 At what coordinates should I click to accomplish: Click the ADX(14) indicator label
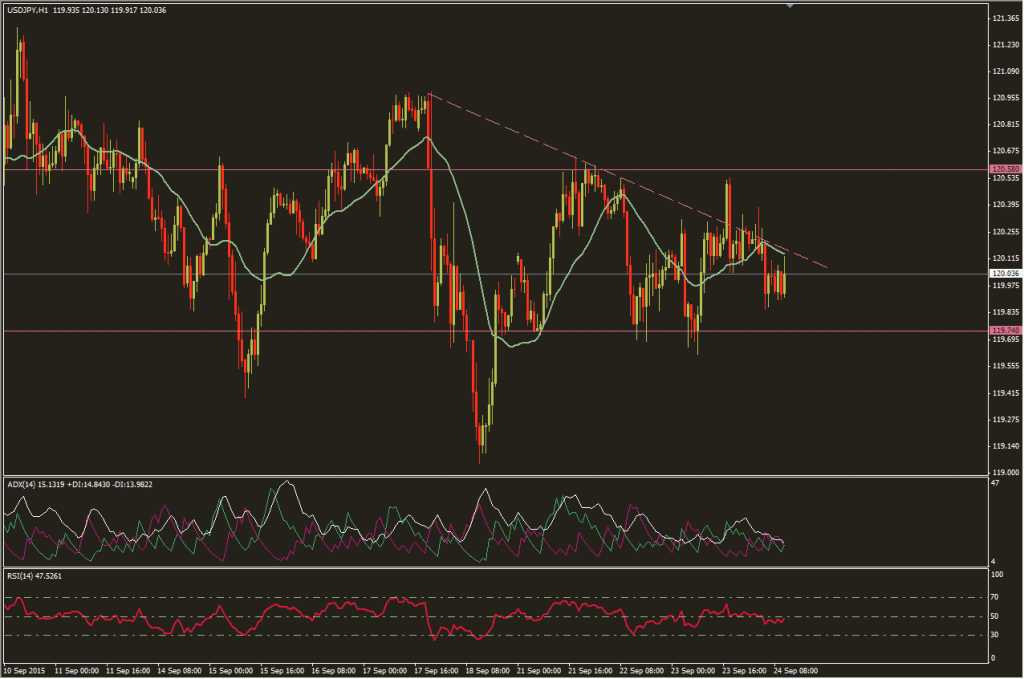[x=22, y=484]
